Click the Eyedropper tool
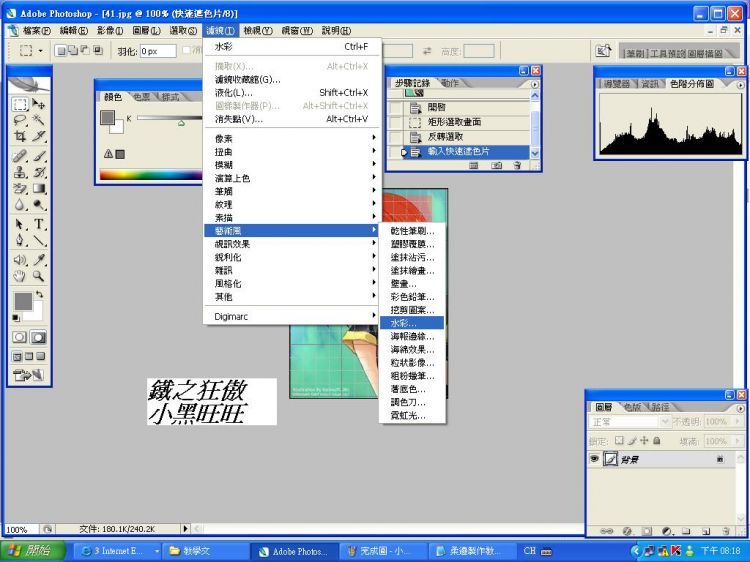750x562 pixels. [39, 258]
